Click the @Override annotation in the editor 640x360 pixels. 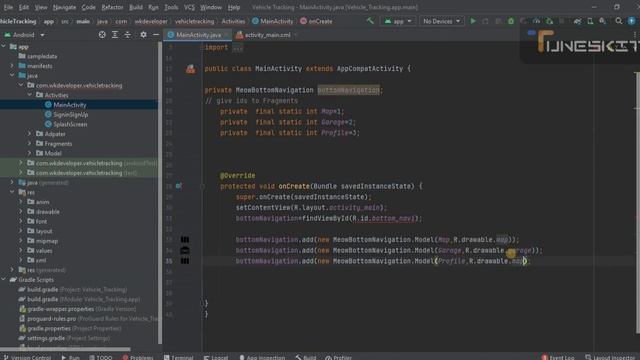pos(238,176)
